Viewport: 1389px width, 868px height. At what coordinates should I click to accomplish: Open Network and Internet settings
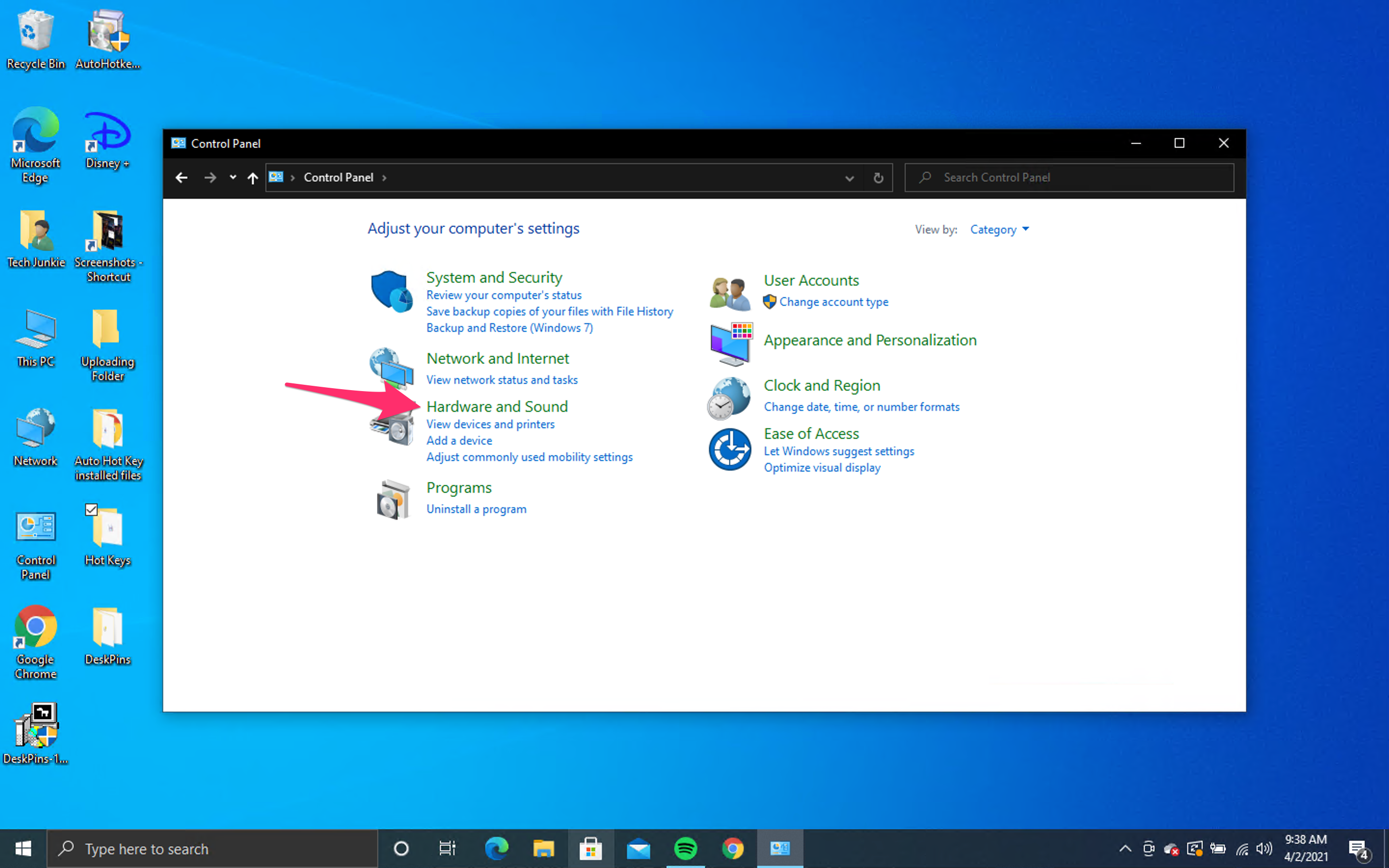click(497, 357)
